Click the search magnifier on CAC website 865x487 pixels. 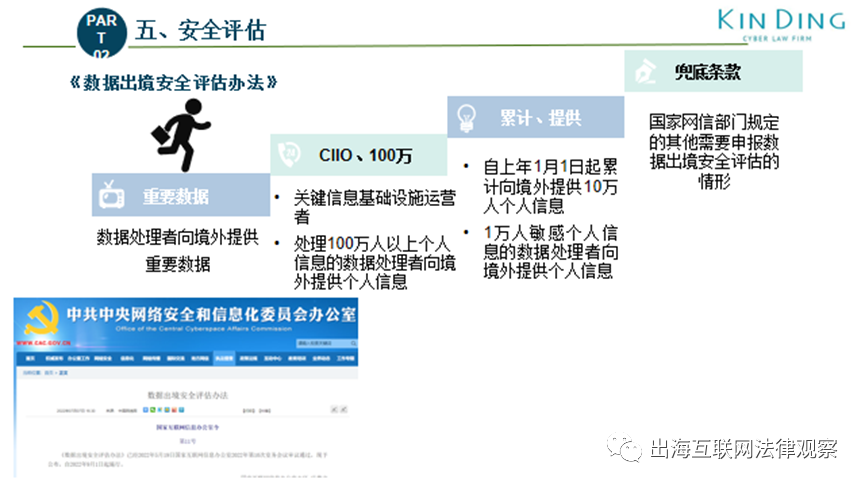(354, 343)
